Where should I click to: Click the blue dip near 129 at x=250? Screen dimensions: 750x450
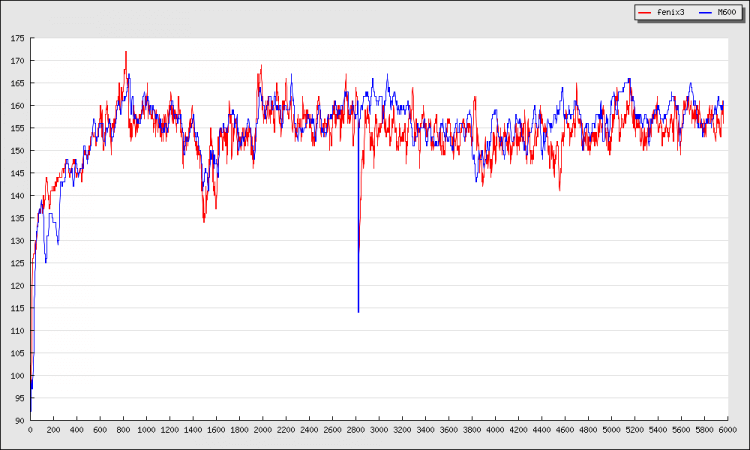(x=58, y=244)
